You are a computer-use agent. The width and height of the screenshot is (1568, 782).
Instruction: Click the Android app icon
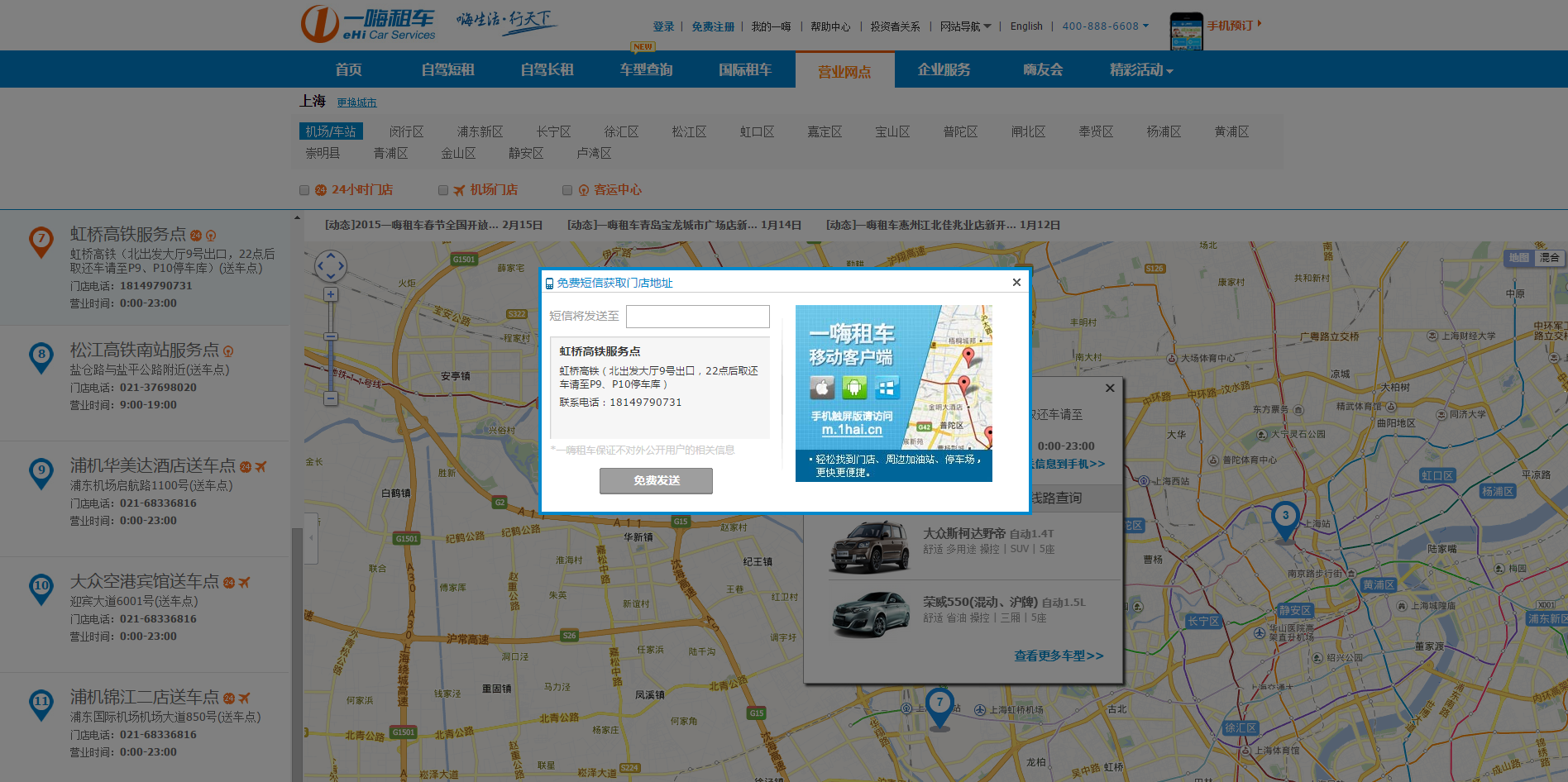[854, 387]
